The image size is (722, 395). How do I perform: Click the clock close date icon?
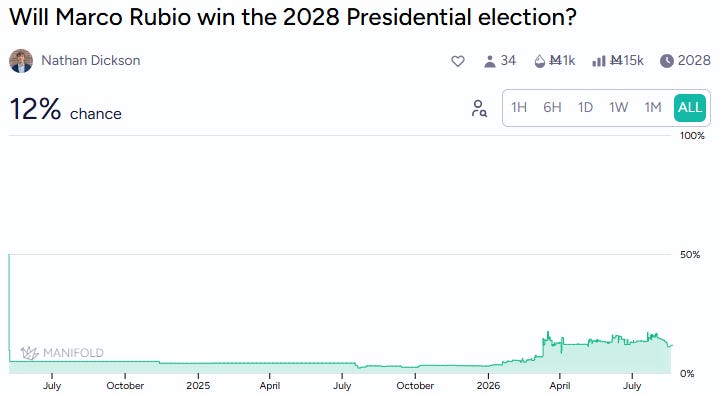tap(666, 61)
